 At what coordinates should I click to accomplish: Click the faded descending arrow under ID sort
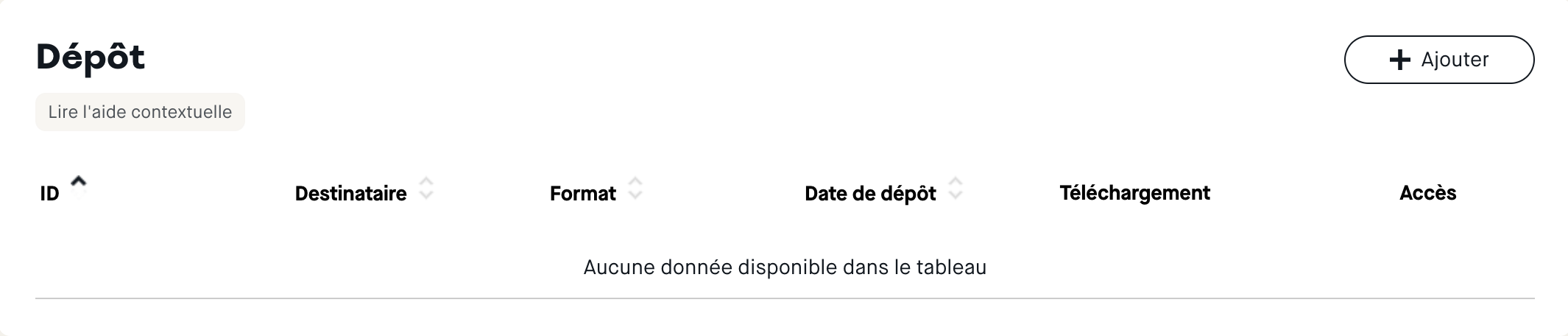coord(79,193)
